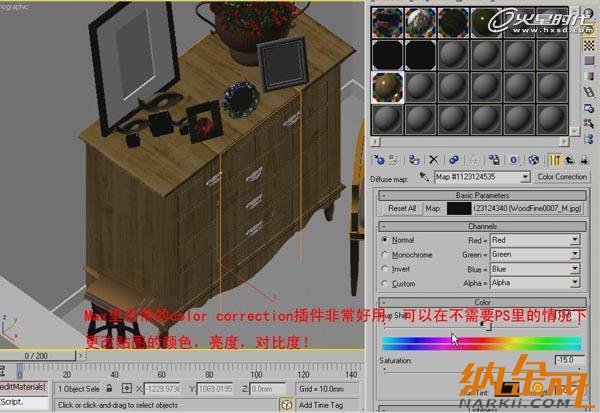Click cube icon beside Add Time Tag
This screenshot has height=413, width=600.
click(x=287, y=405)
